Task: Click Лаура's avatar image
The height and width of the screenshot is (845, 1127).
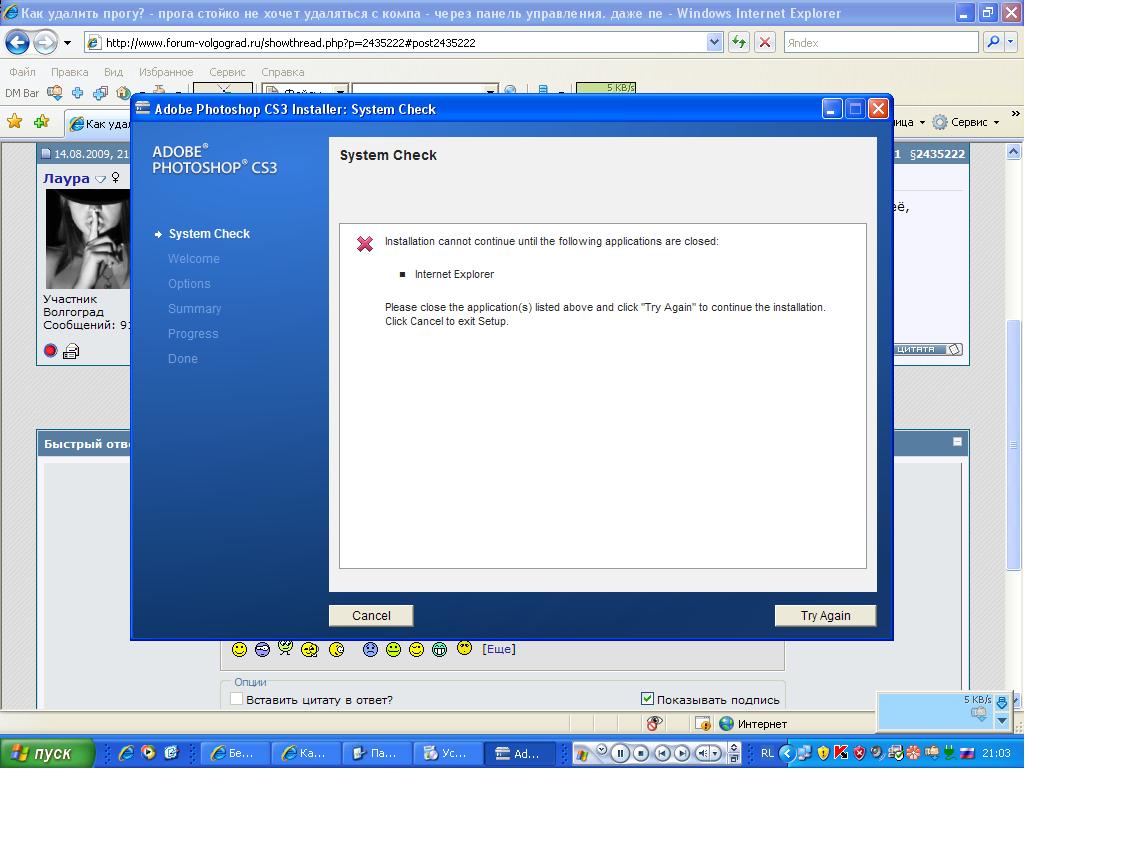Action: 88,239
